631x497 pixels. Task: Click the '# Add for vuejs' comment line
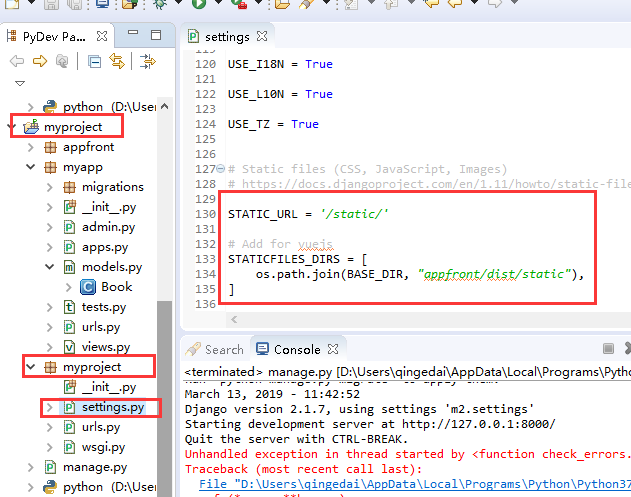point(280,244)
